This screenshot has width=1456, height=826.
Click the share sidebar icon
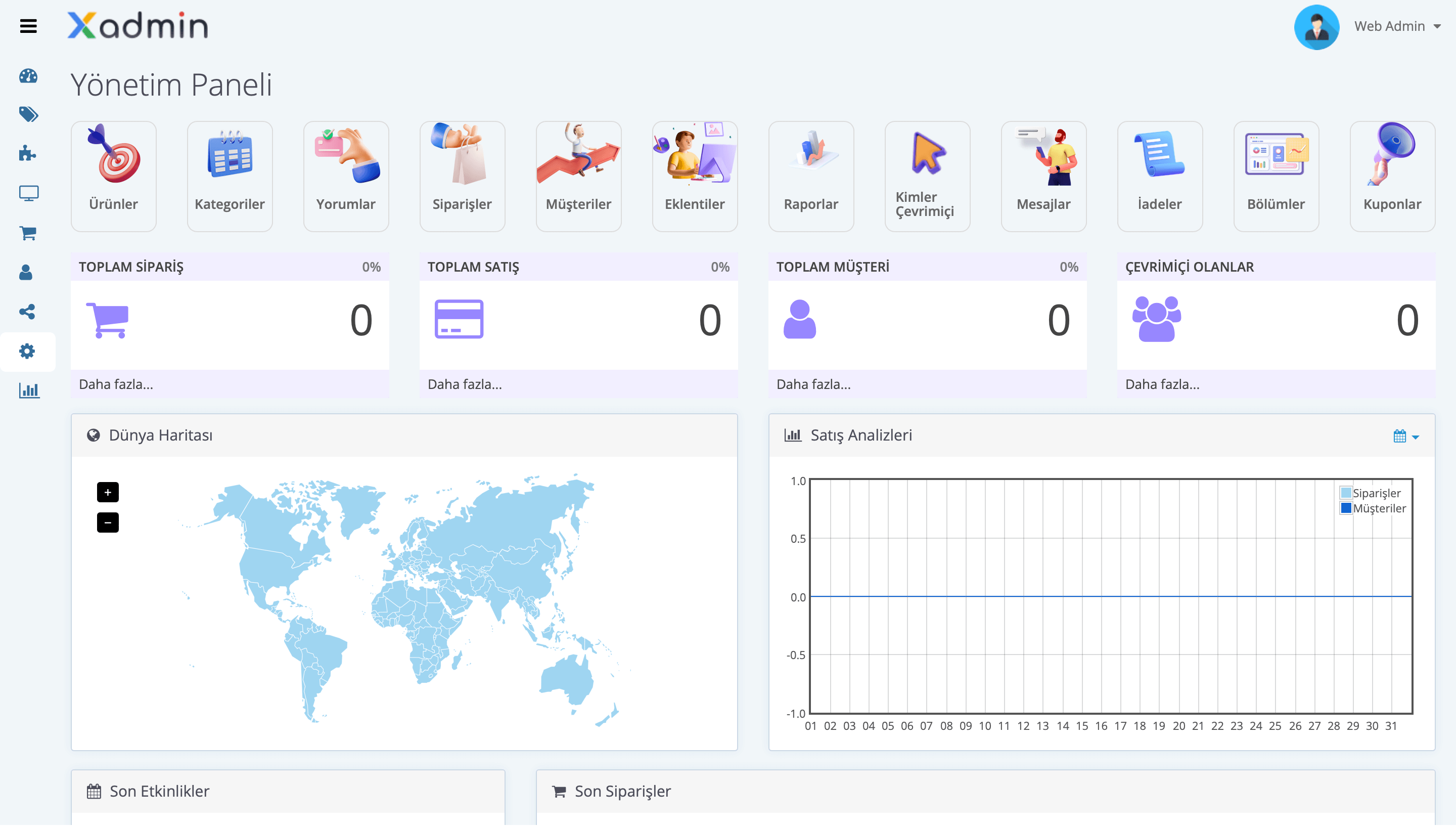(x=27, y=312)
